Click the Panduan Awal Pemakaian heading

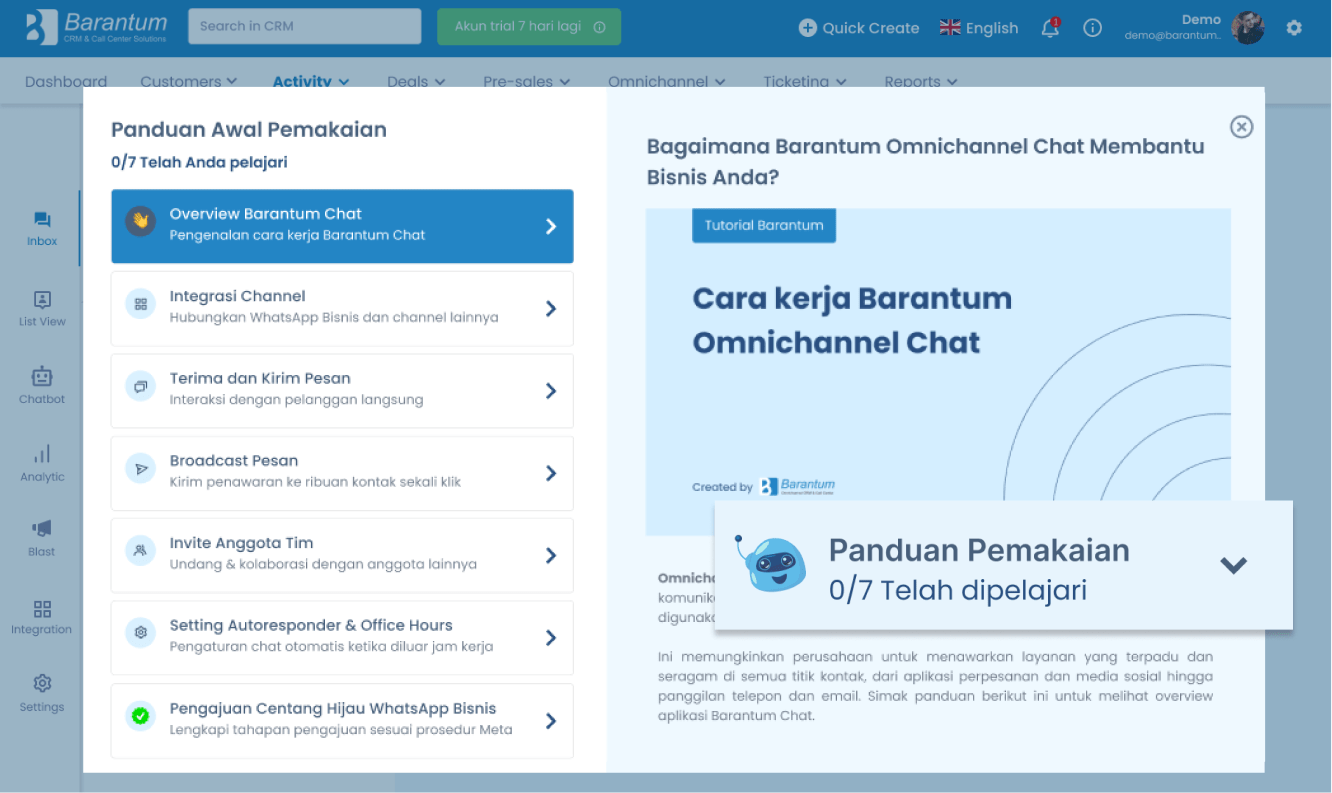click(249, 129)
